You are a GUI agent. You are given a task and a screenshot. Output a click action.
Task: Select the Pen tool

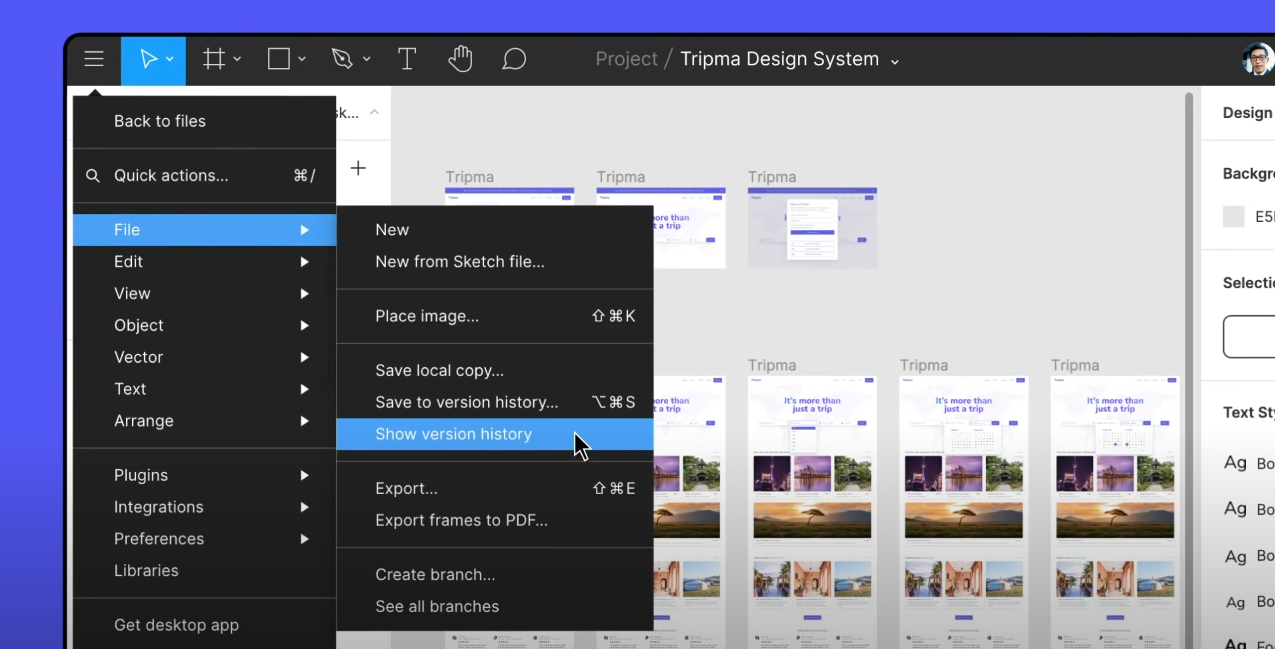[x=343, y=60]
